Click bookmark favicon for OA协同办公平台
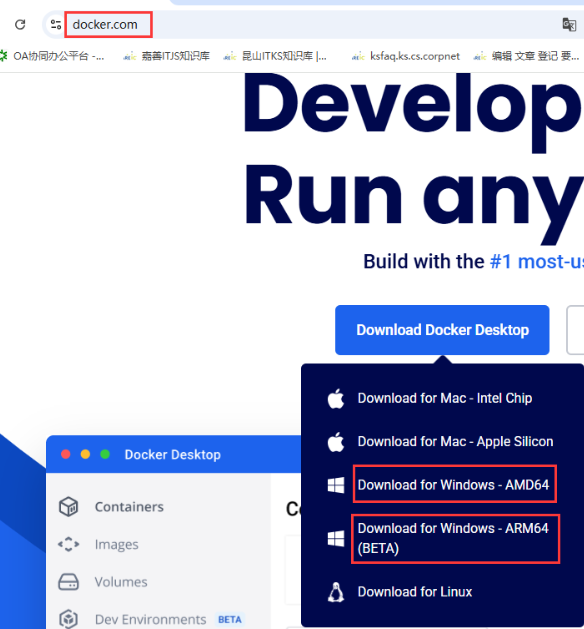Screen dimensions: 584x629 tap(4, 56)
